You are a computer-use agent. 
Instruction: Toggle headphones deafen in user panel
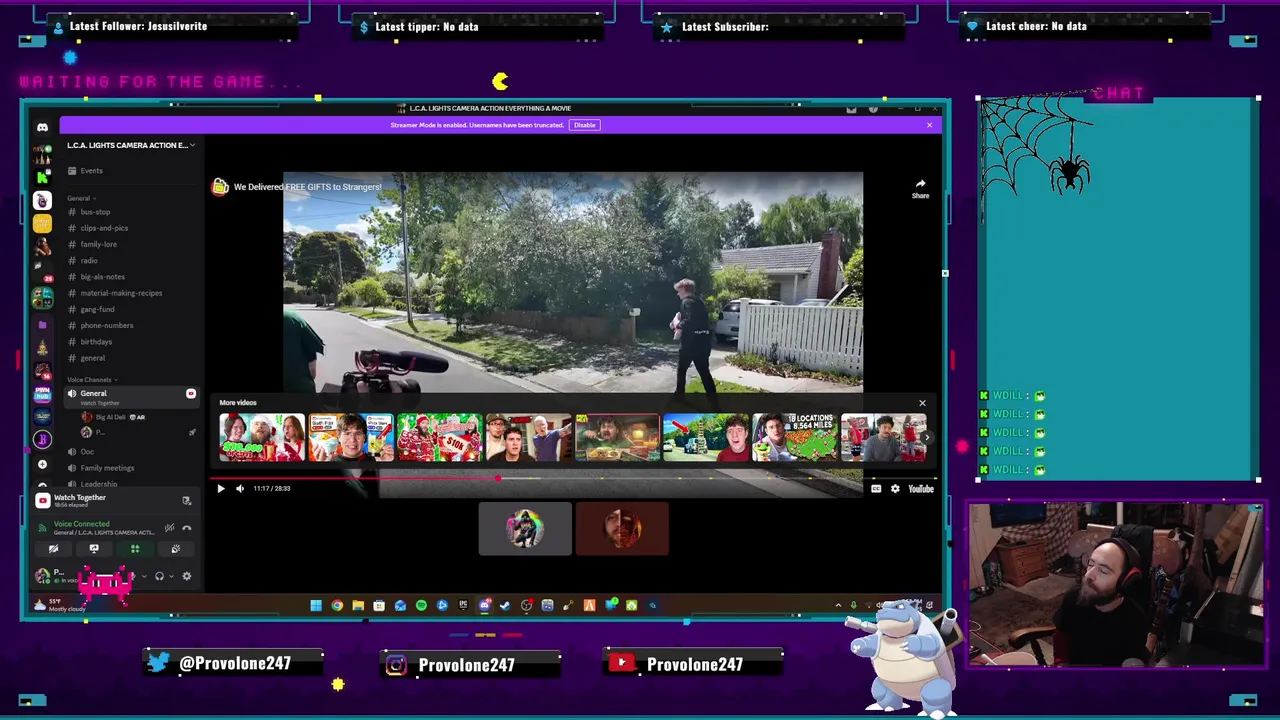point(159,576)
